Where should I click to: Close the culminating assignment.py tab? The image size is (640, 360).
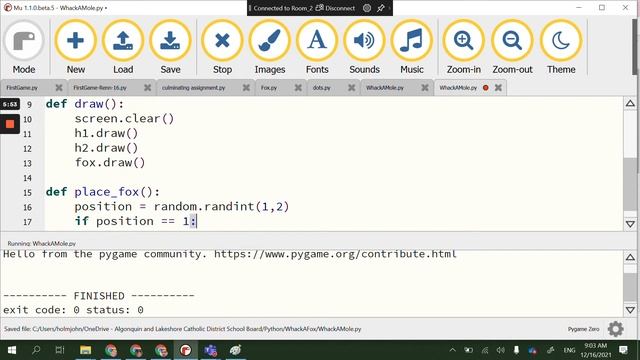tap(246, 88)
